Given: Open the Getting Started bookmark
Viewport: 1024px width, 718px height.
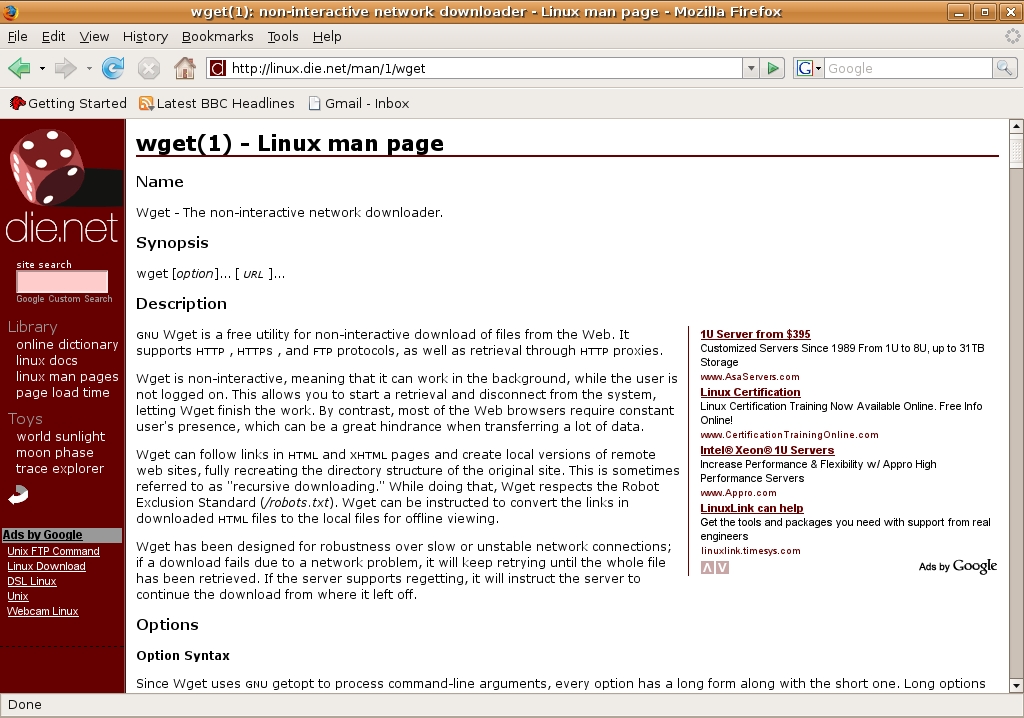Looking at the screenshot, I should (x=68, y=103).
